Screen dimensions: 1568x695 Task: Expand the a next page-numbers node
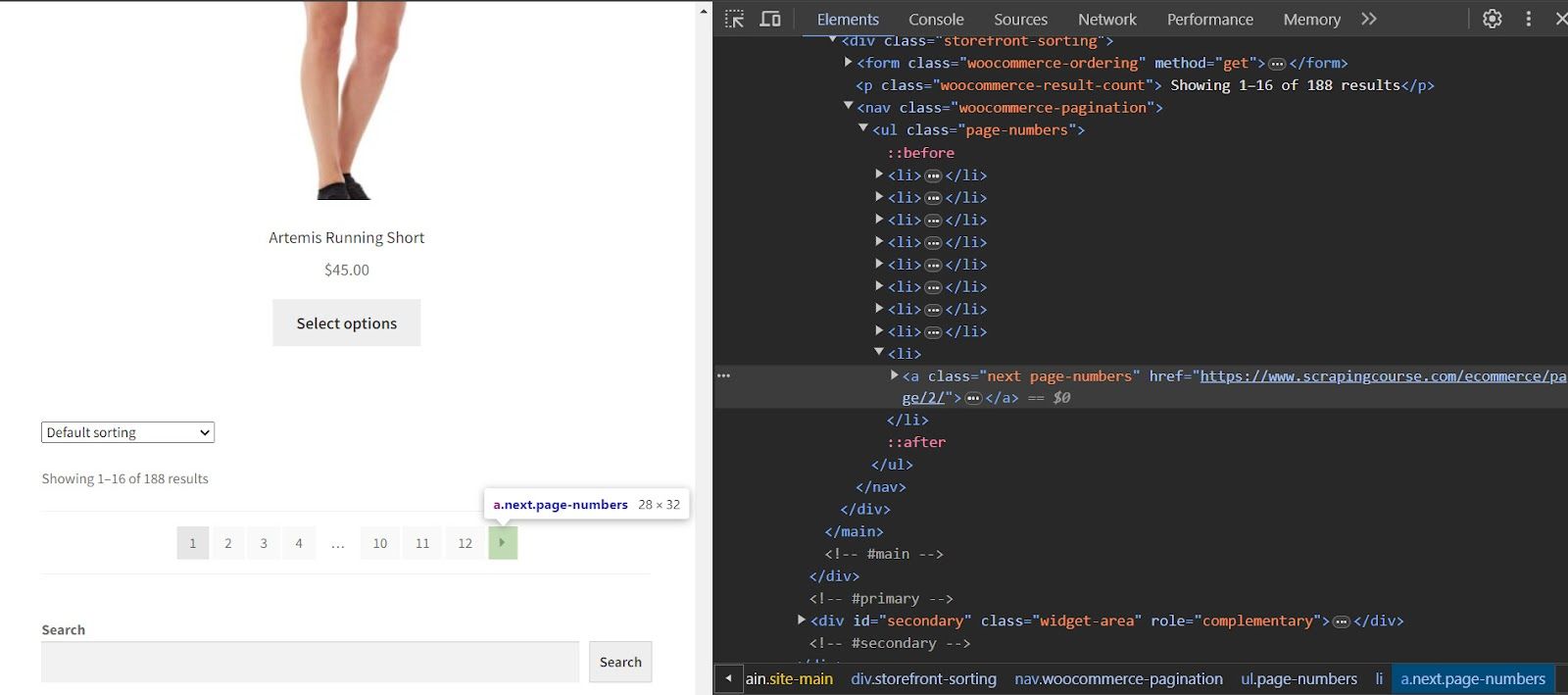pos(894,374)
